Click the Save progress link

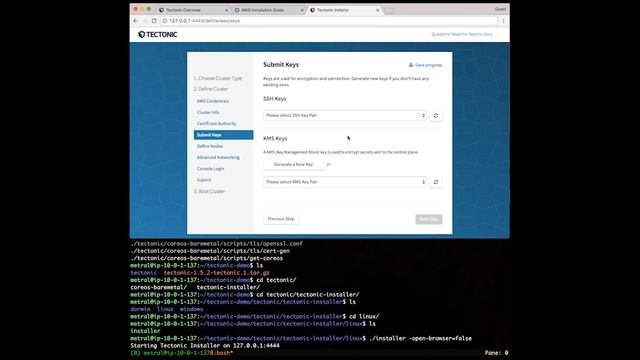coord(425,65)
